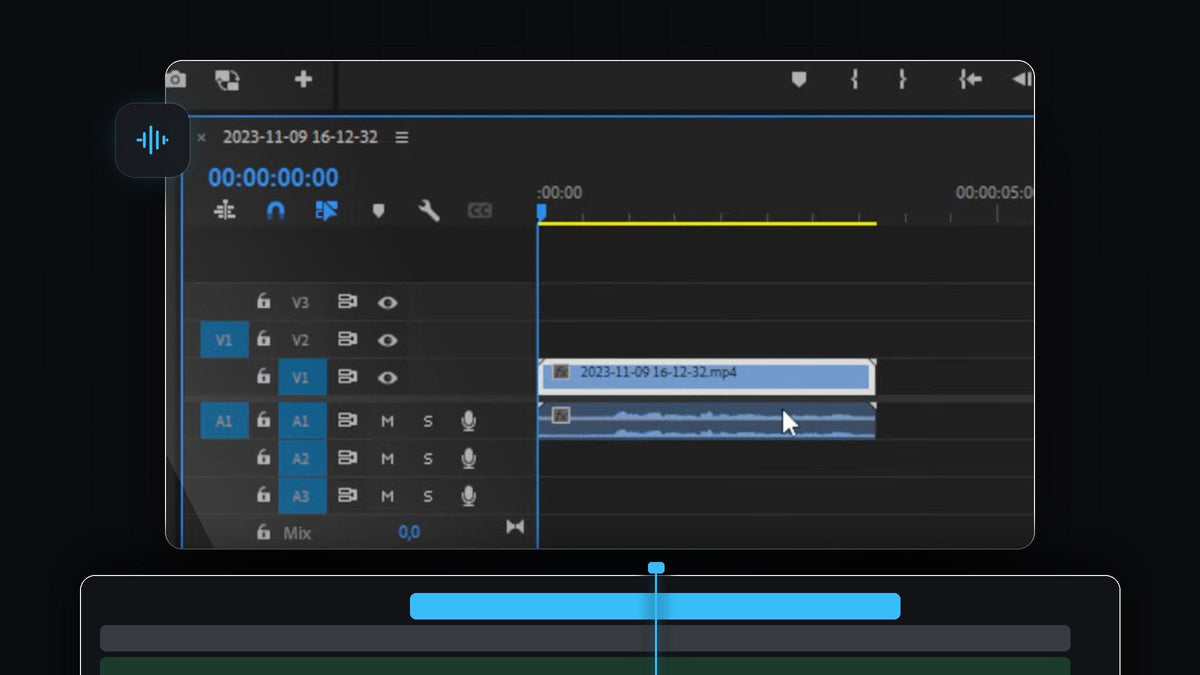Click the fx badge on the audio clip

click(562, 415)
